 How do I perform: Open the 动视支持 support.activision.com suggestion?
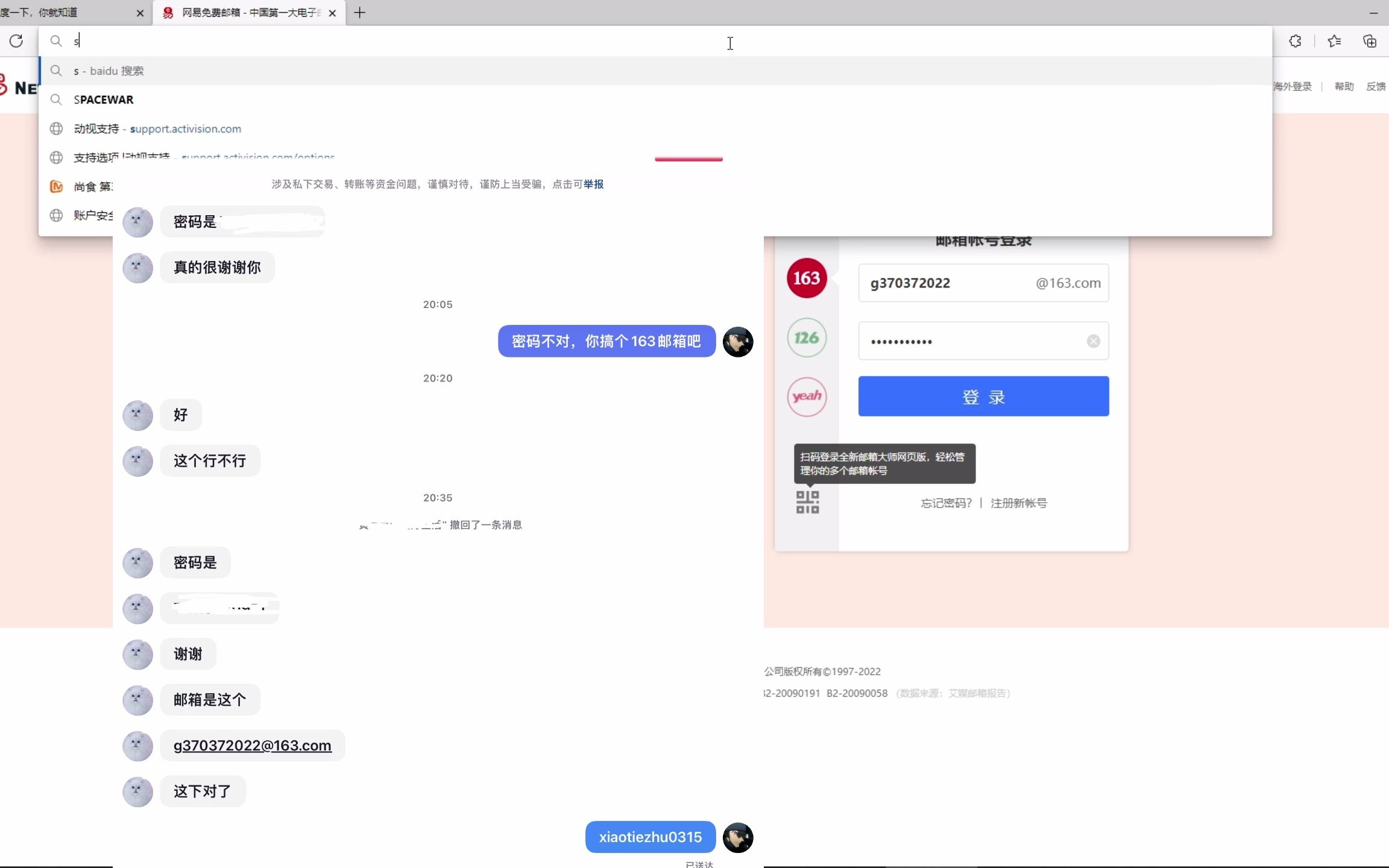pyautogui.click(x=655, y=128)
